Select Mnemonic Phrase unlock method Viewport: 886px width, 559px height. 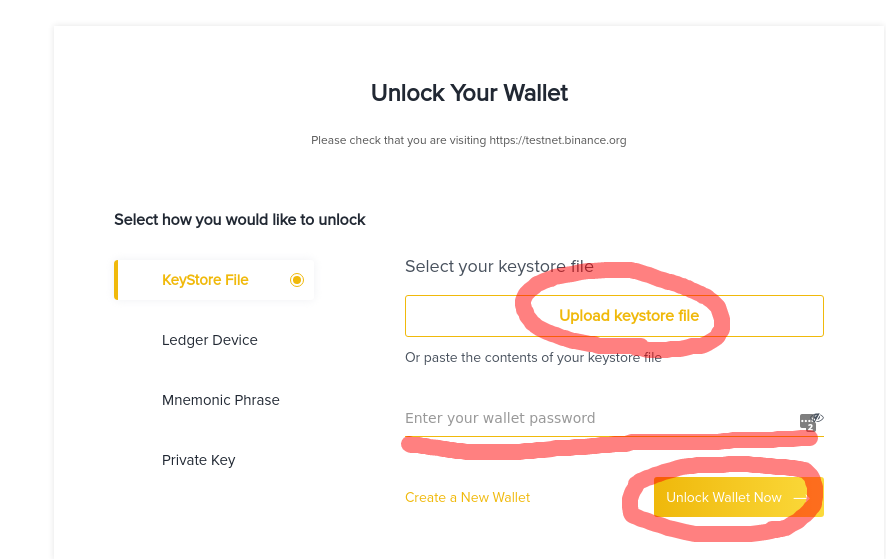221,400
